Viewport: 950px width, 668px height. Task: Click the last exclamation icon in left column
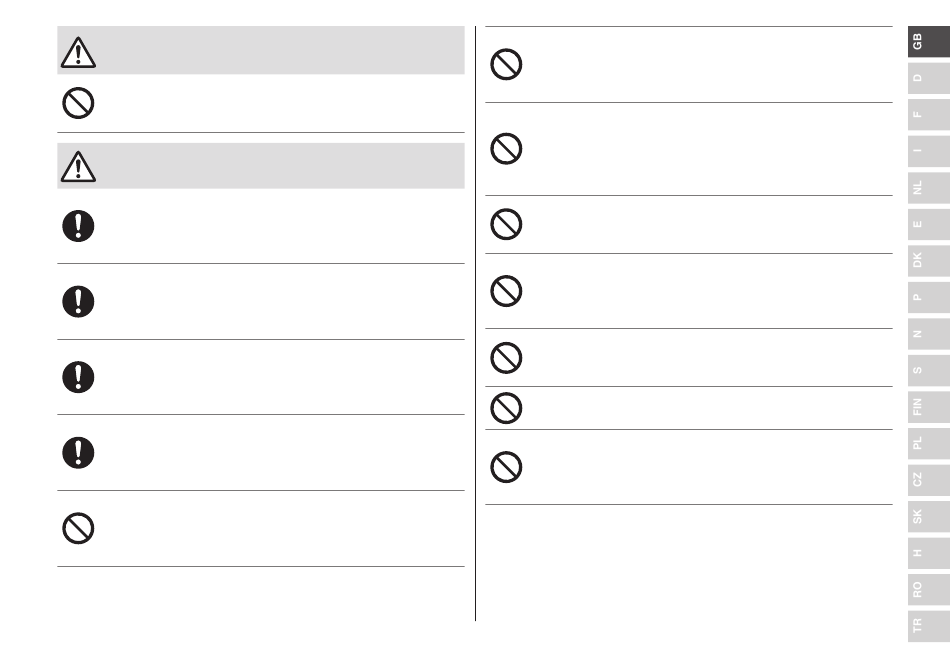(x=78, y=452)
